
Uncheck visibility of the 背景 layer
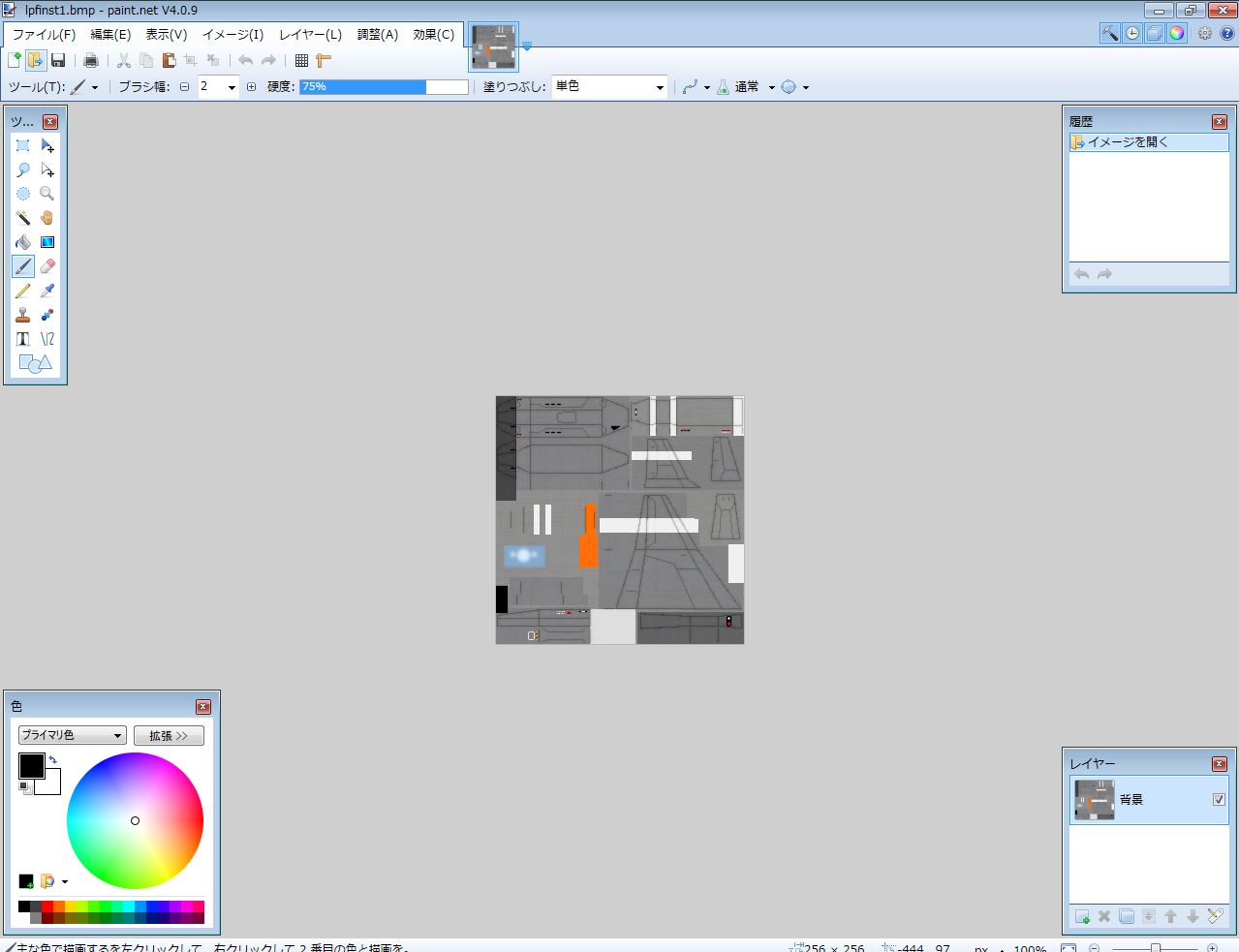pos(1219,800)
